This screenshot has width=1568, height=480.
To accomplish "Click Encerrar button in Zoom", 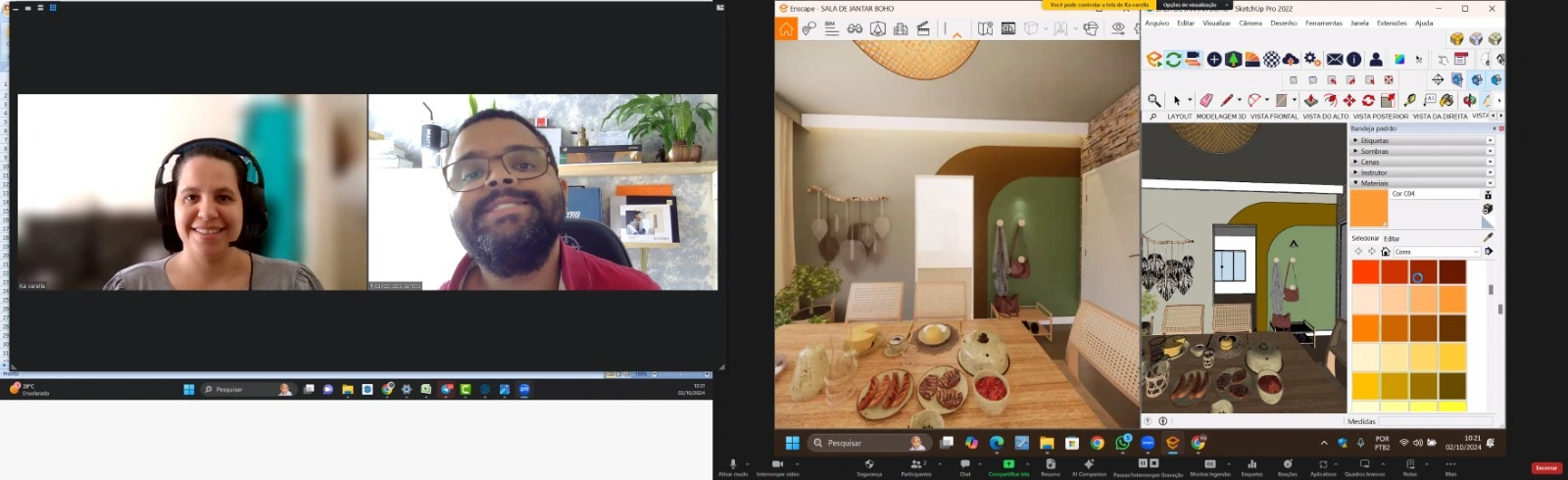I will pos(1546,468).
